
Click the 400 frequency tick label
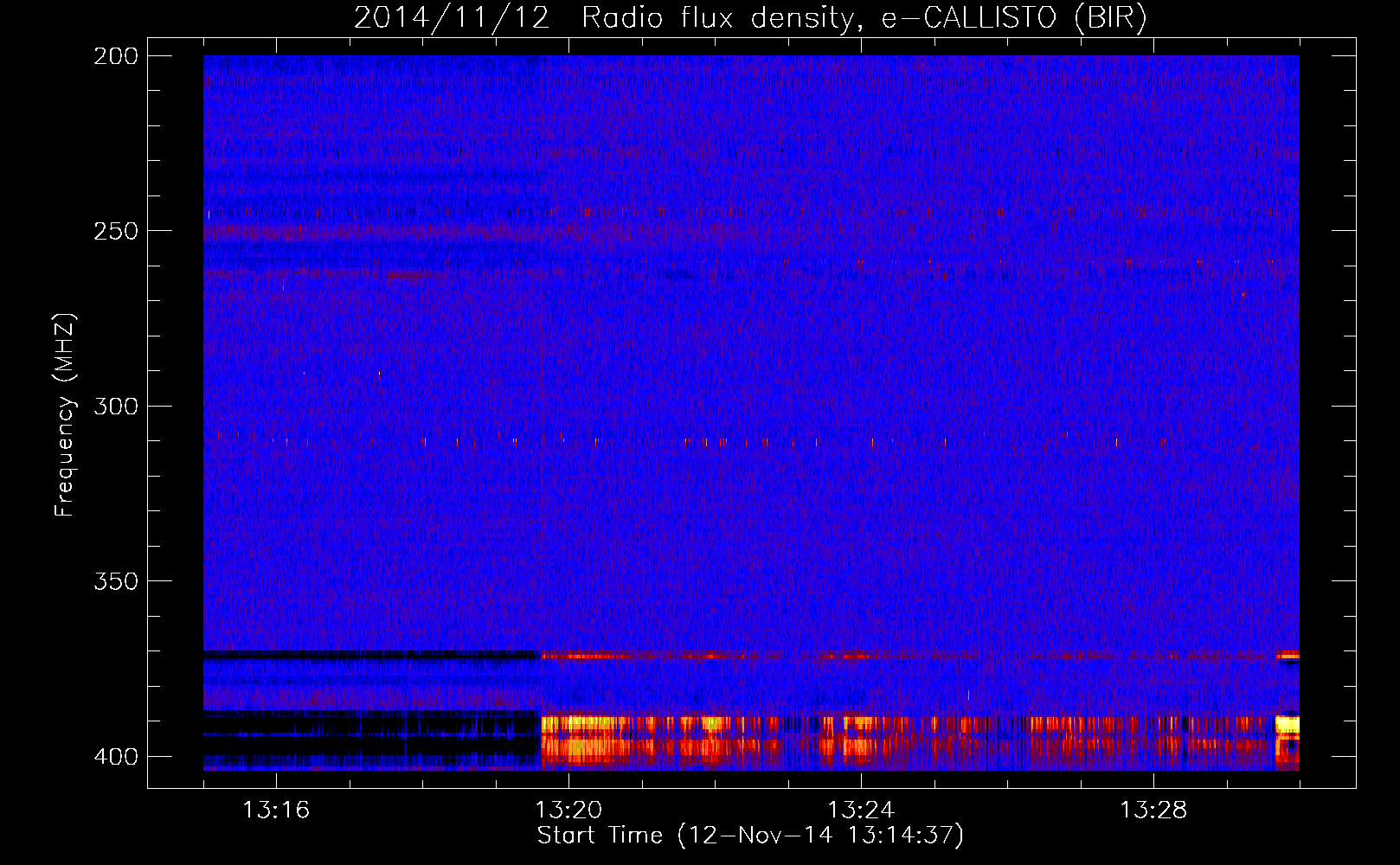click(x=115, y=756)
